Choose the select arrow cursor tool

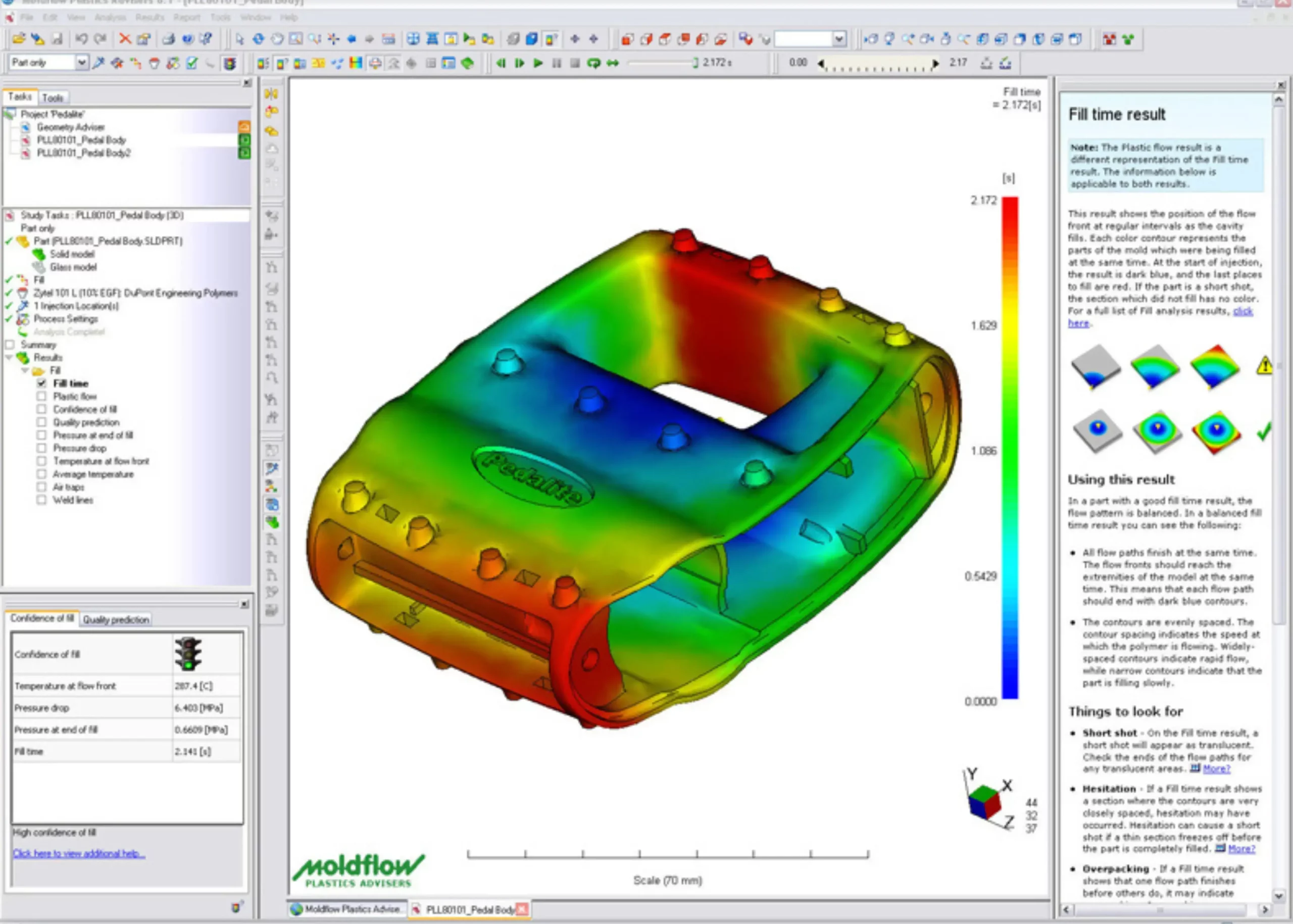tap(239, 39)
